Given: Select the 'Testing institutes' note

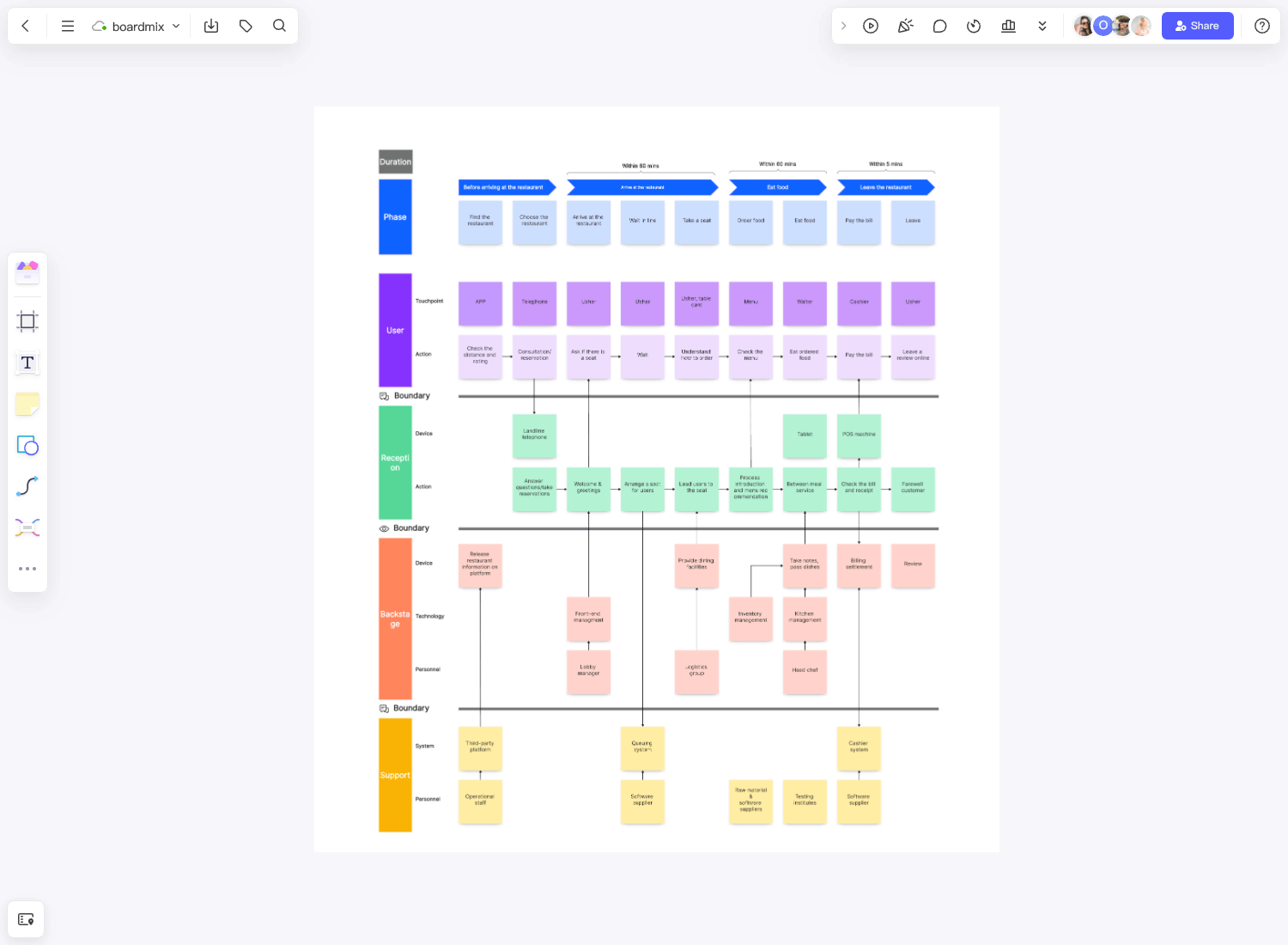Looking at the screenshot, I should (805, 802).
